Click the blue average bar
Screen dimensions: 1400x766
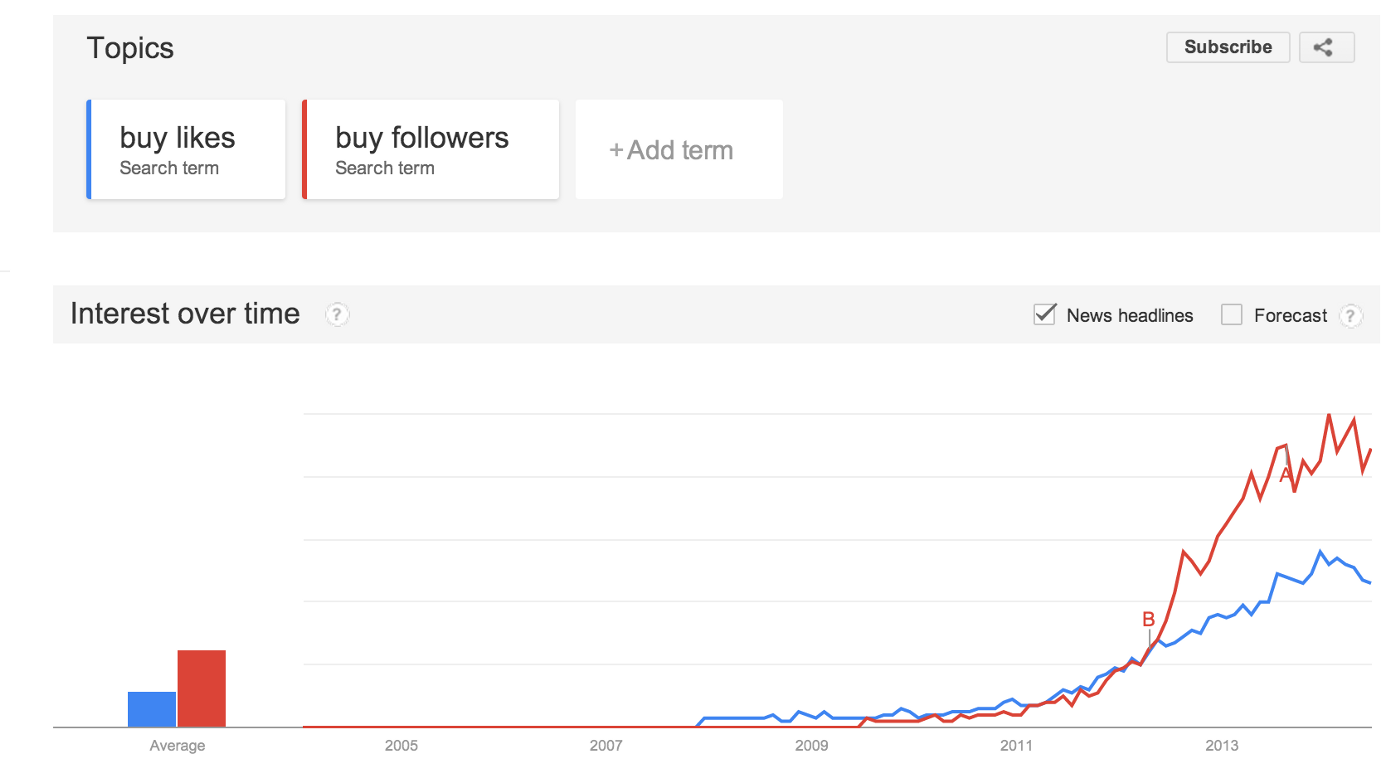(x=152, y=709)
